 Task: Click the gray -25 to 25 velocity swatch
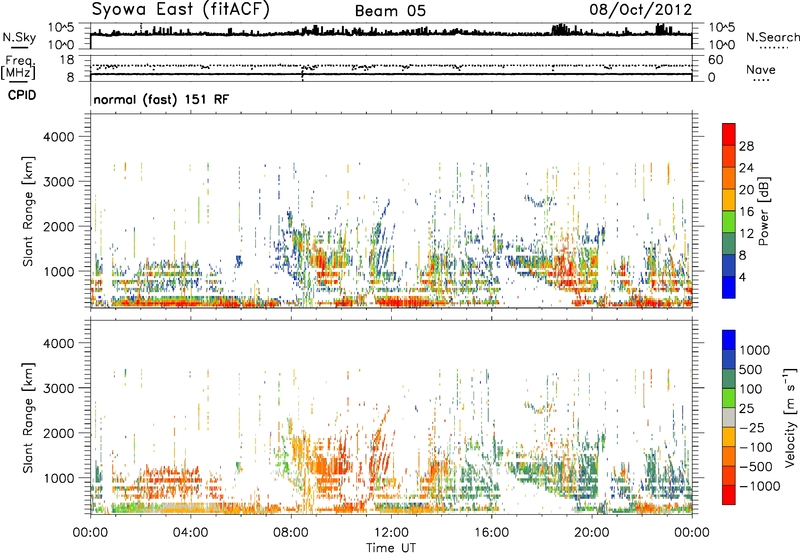point(729,417)
